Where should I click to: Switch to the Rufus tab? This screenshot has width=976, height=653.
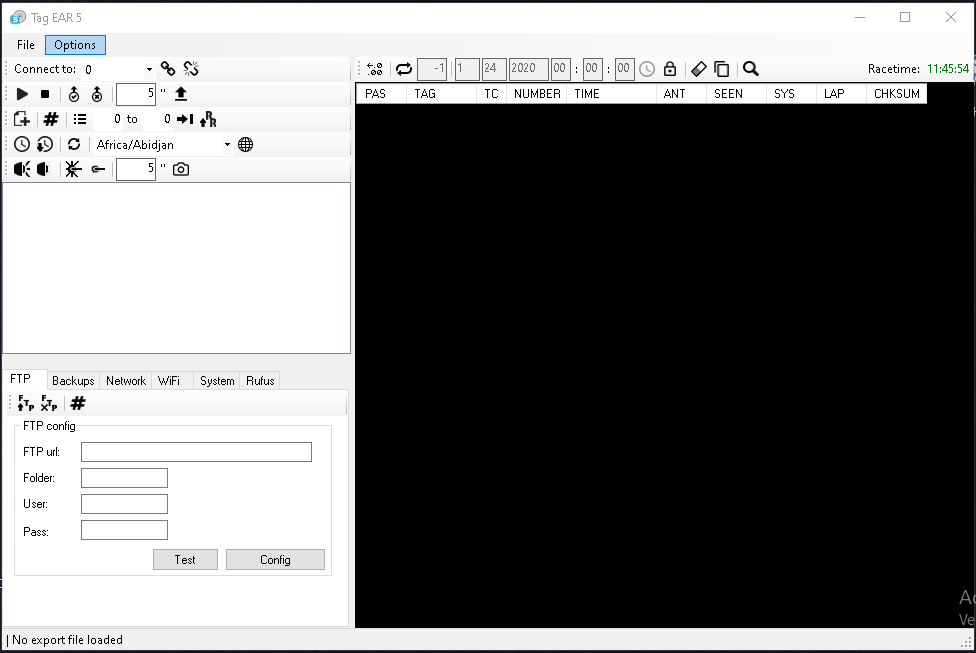[x=260, y=380]
